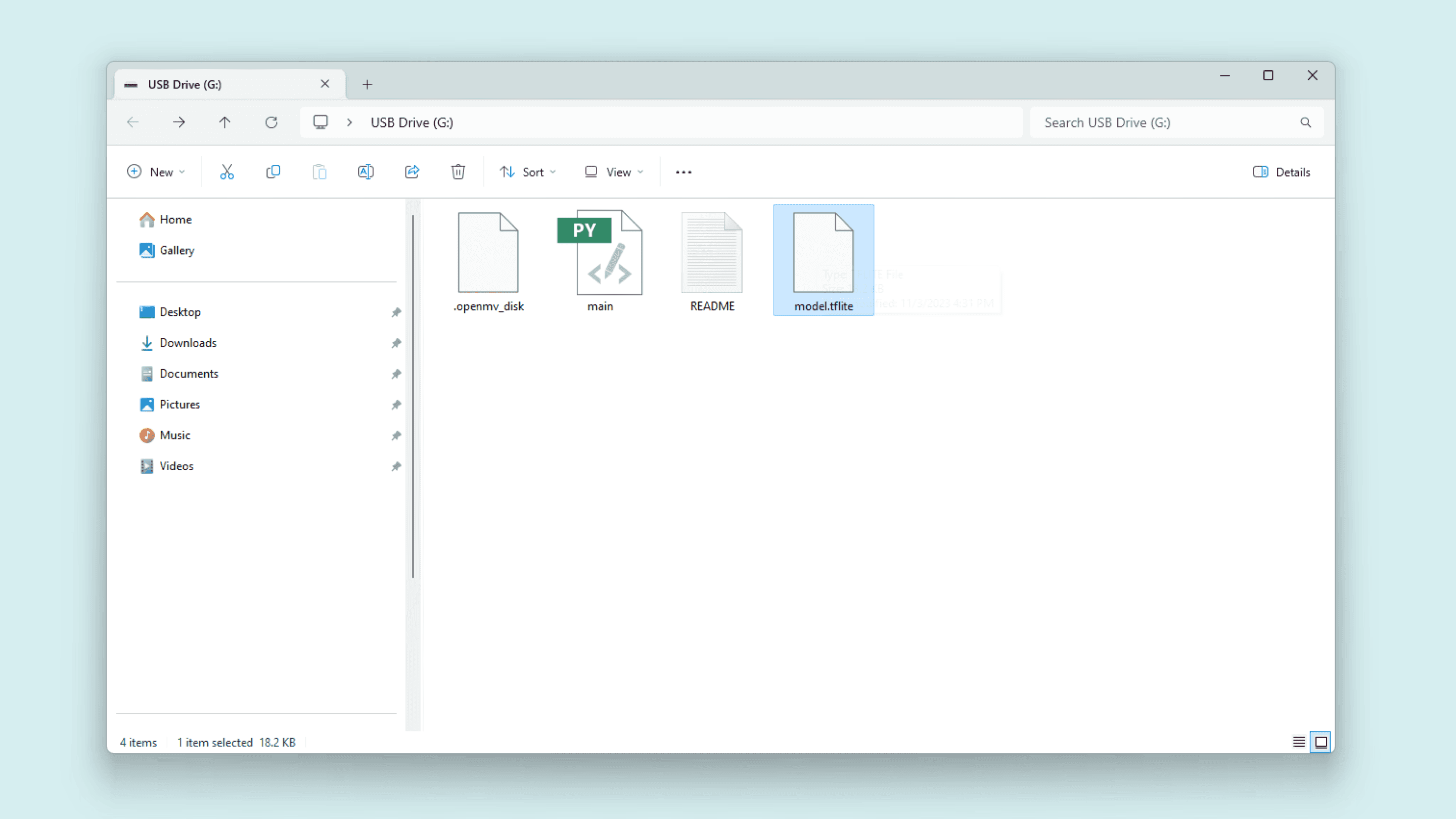Go up one folder level
This screenshot has width=1456, height=819.
(x=224, y=122)
